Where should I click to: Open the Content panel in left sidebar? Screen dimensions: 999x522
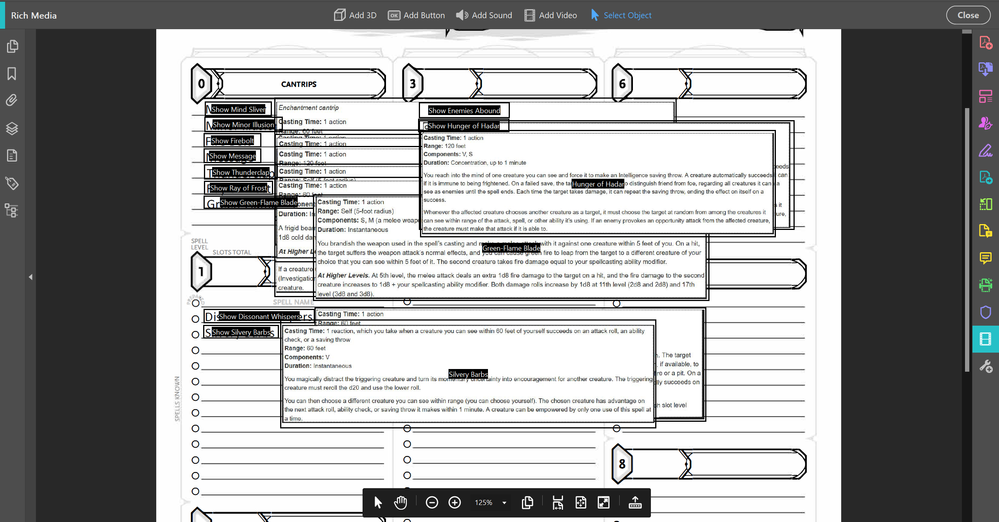tap(11, 156)
